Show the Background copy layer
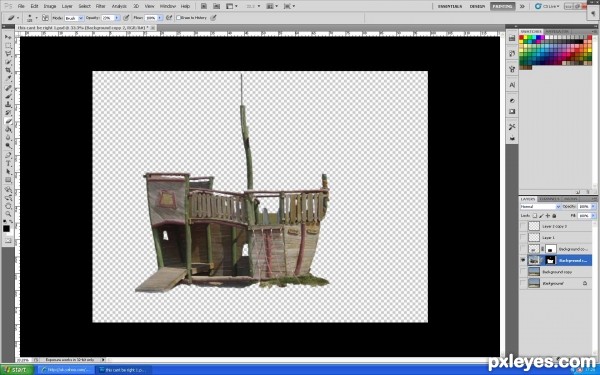 click(x=523, y=272)
